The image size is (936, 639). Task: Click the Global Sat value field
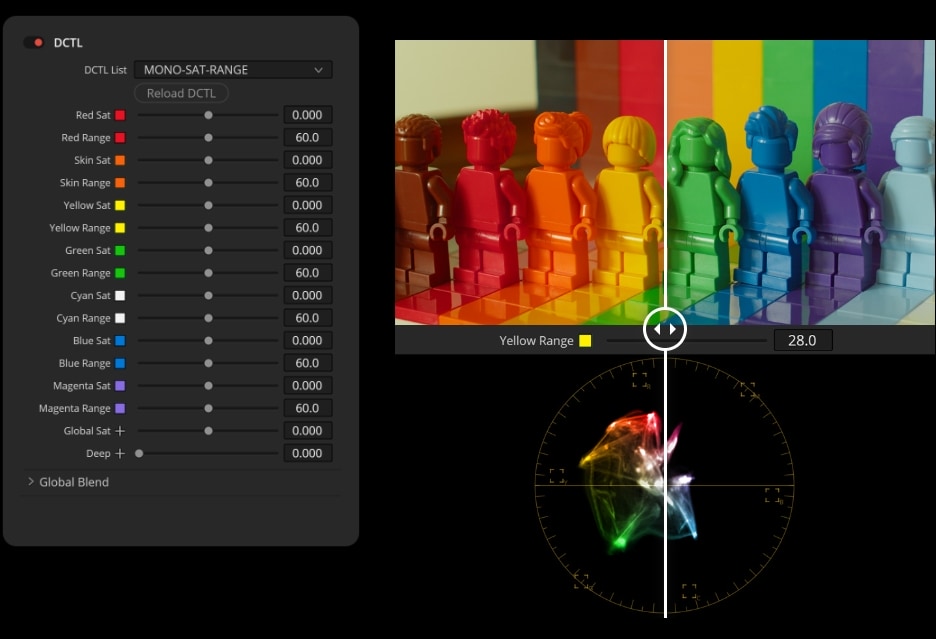[x=307, y=431]
